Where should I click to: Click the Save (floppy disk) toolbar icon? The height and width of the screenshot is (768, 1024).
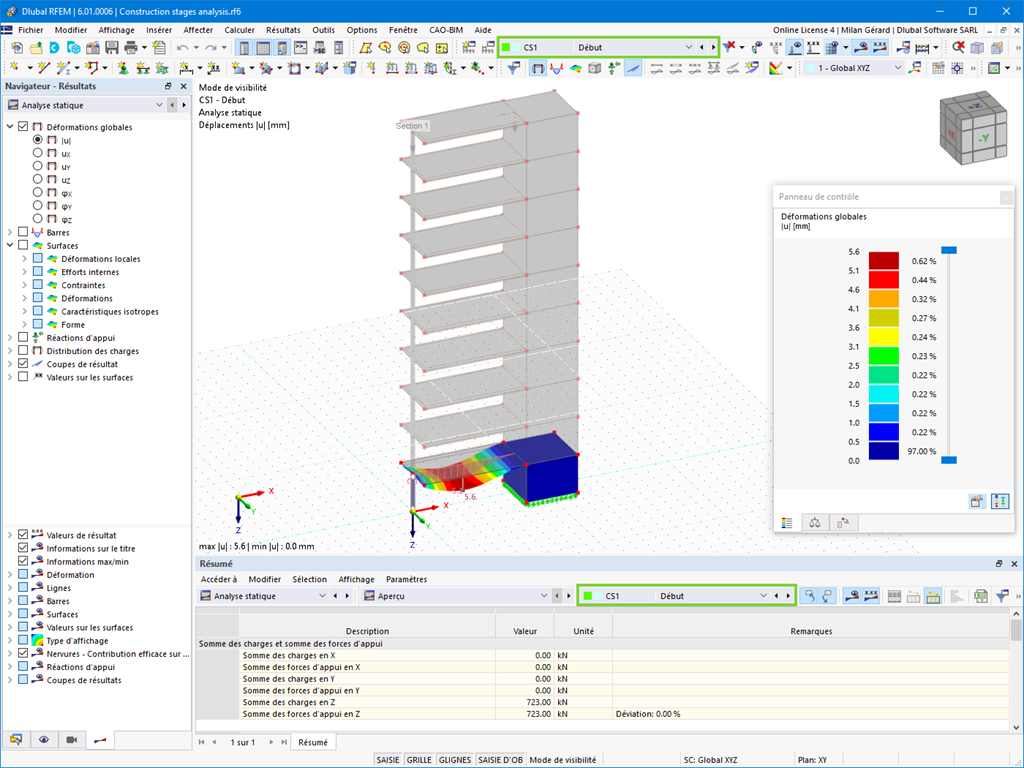[112, 48]
